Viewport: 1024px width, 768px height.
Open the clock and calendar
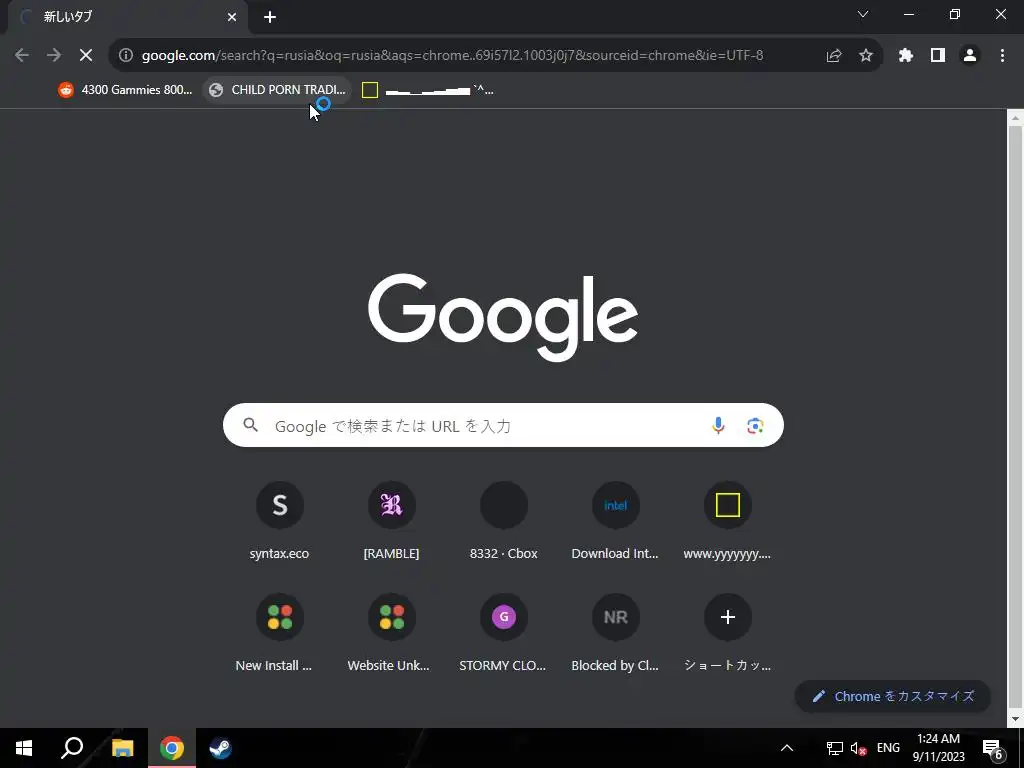pyautogui.click(x=938, y=748)
